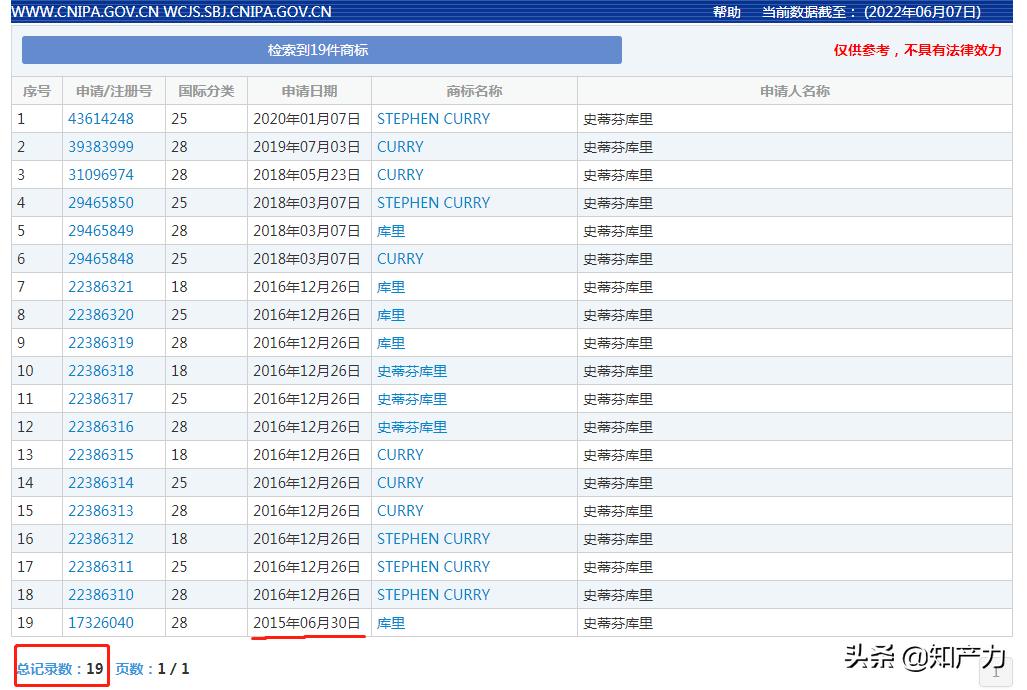
Task: Open CURRY trademark in row 13
Action: point(400,455)
